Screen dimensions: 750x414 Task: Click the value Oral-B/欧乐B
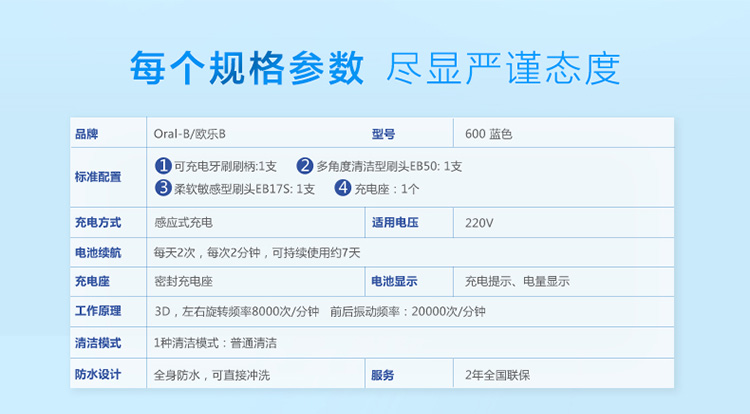coord(189,134)
